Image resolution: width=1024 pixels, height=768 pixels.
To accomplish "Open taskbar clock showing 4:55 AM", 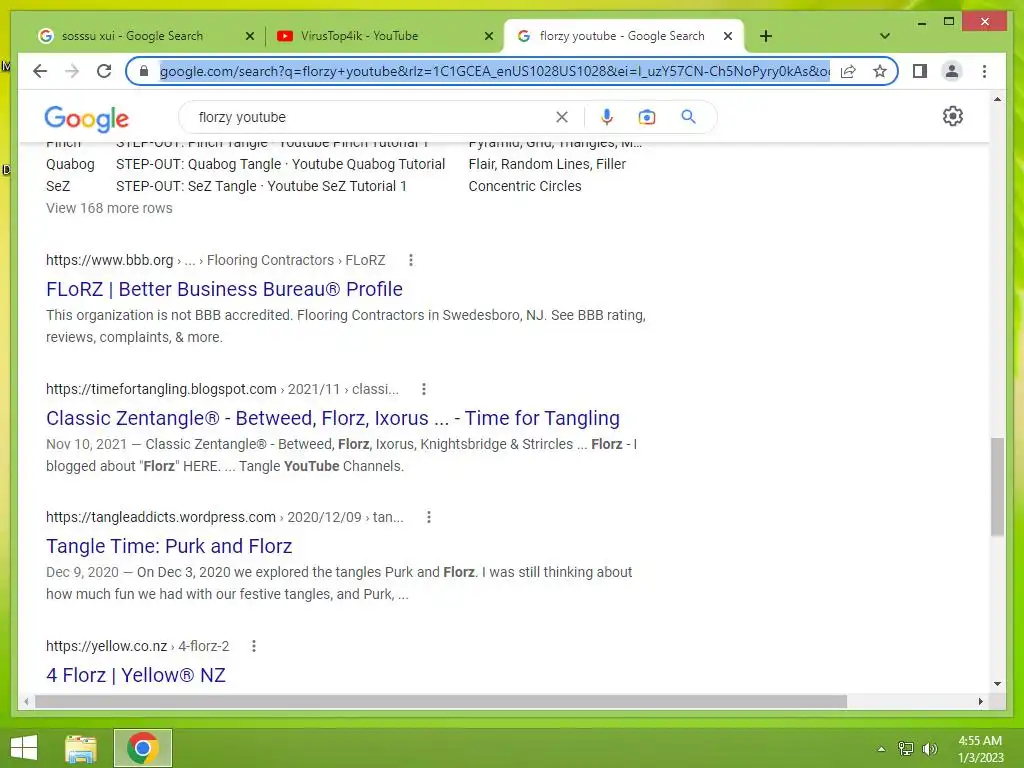I will tap(980, 749).
